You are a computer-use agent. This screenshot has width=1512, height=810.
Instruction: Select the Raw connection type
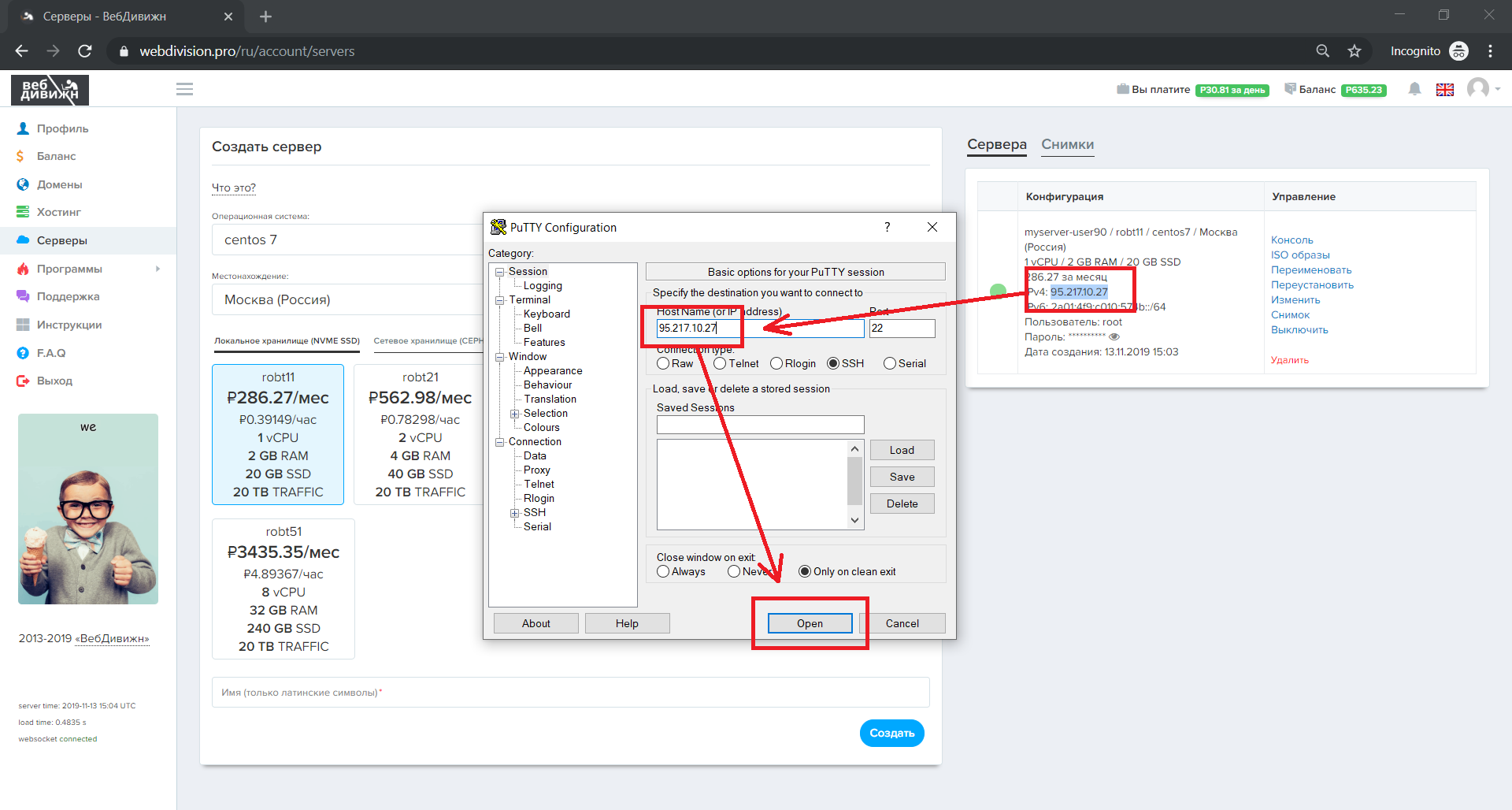coord(663,363)
